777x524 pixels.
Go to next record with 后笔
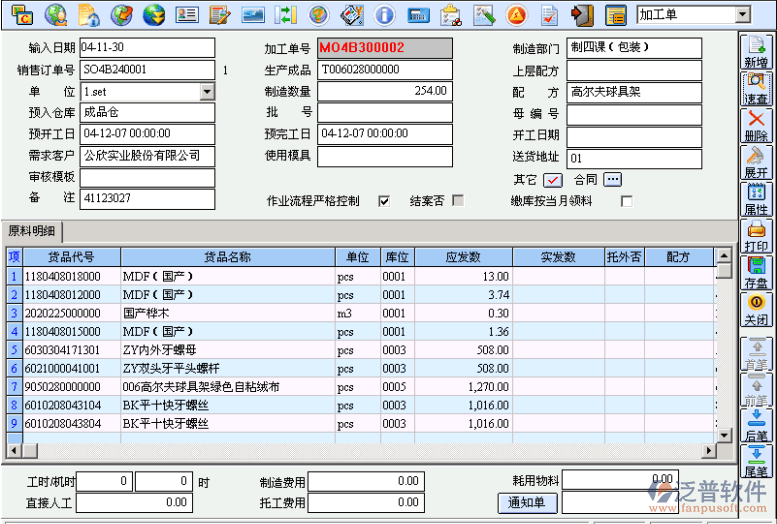tap(757, 424)
